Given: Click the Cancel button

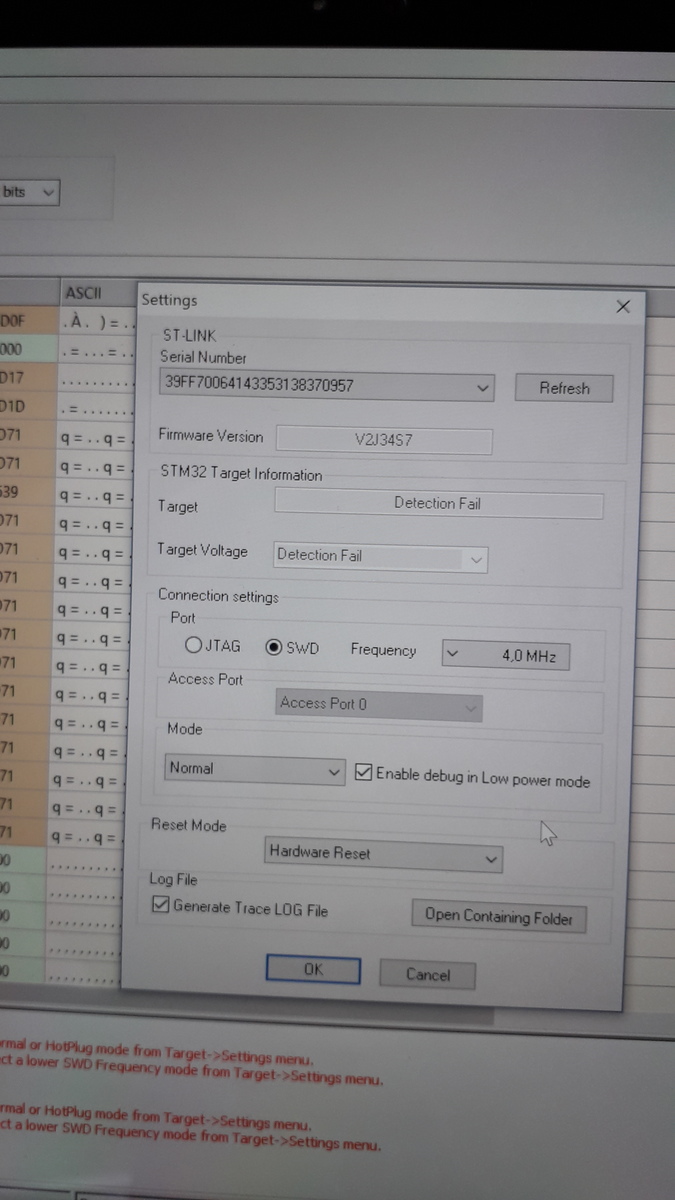Looking at the screenshot, I should tap(428, 974).
